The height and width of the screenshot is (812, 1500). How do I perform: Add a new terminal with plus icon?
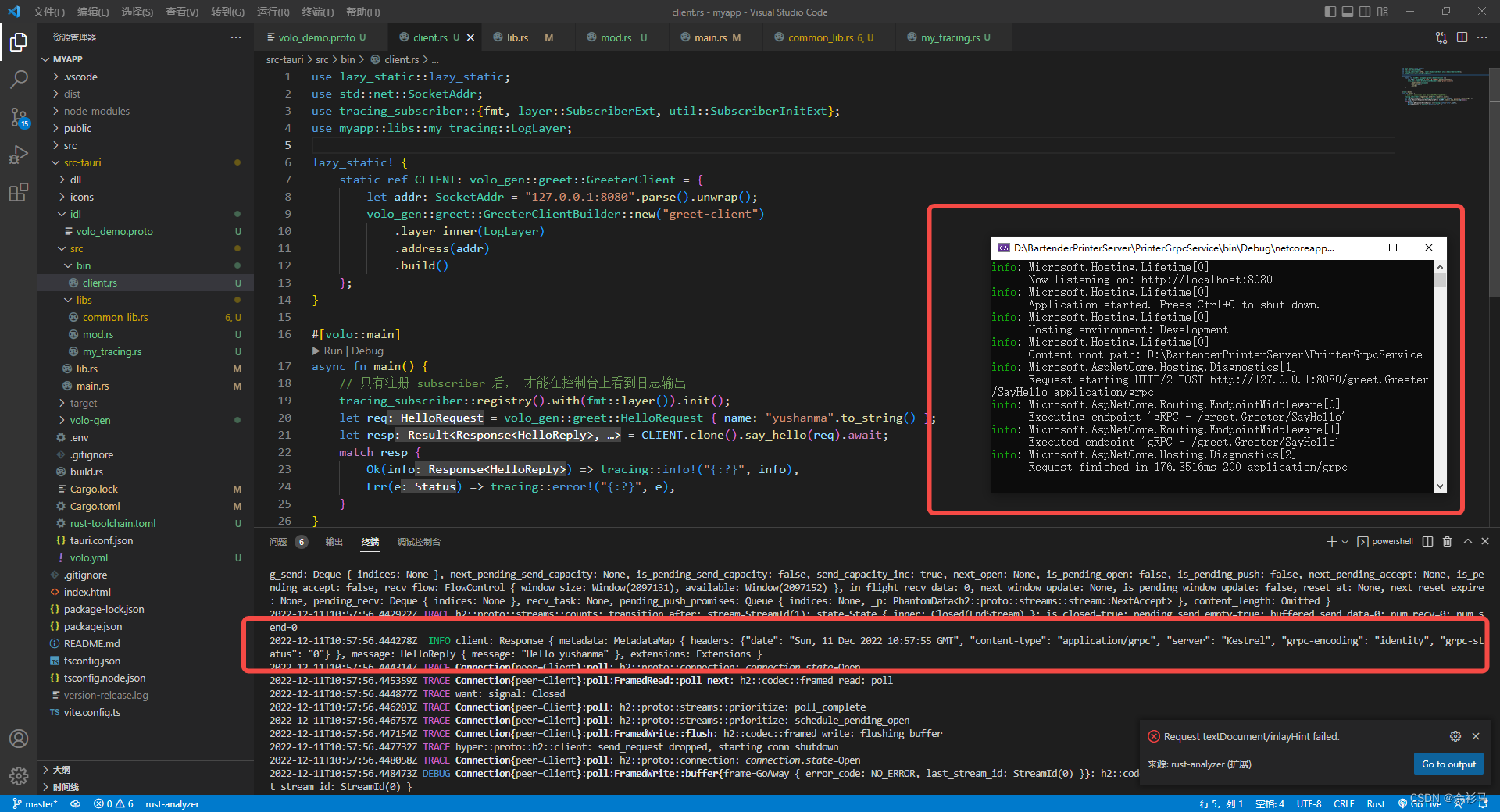tap(1331, 541)
